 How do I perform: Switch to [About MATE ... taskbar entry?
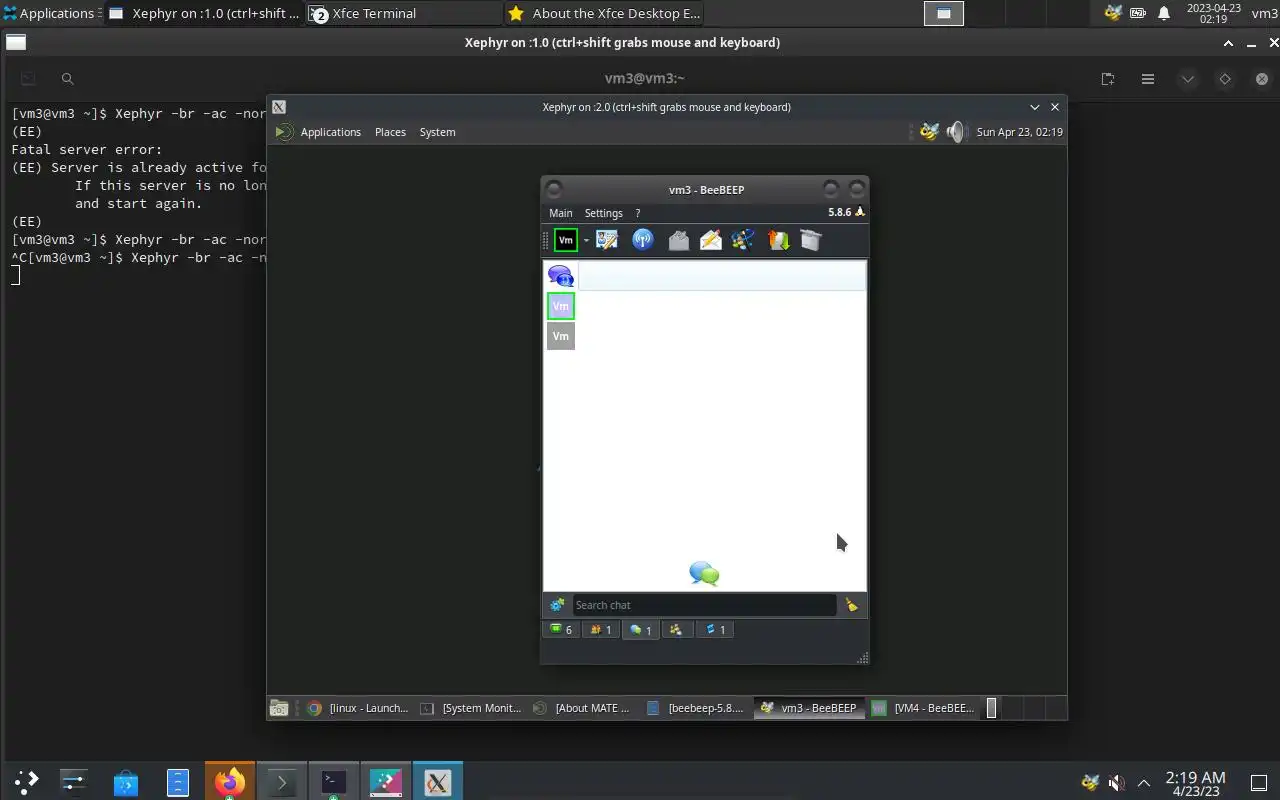coord(583,708)
